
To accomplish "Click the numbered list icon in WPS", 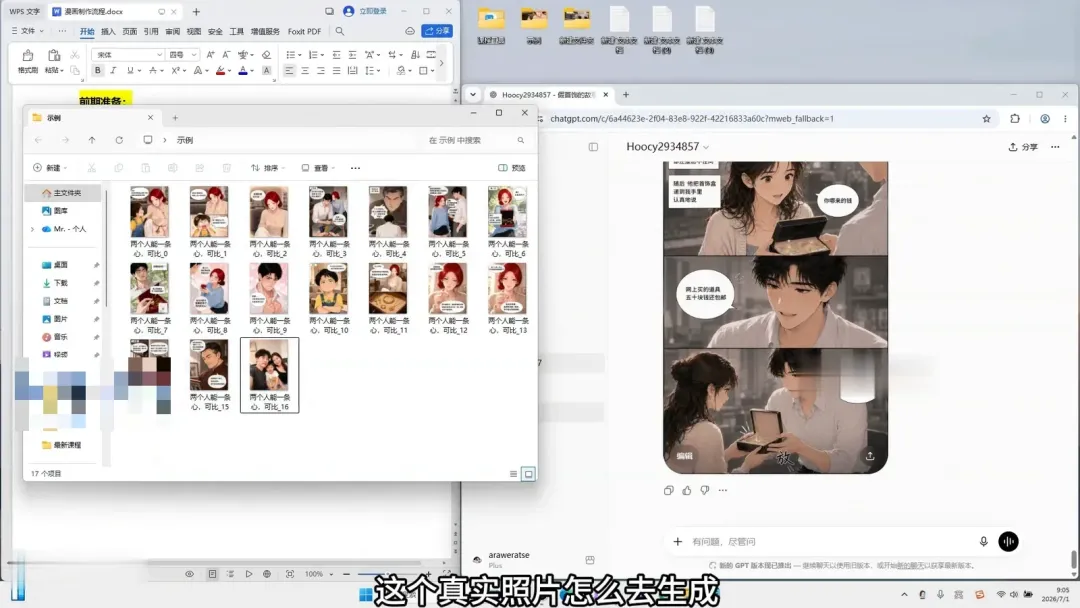I will 313,54.
